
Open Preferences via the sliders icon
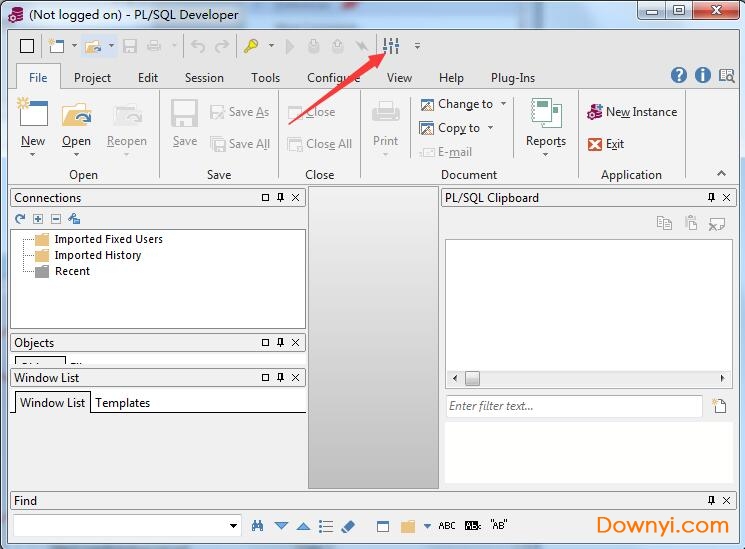tap(391, 46)
